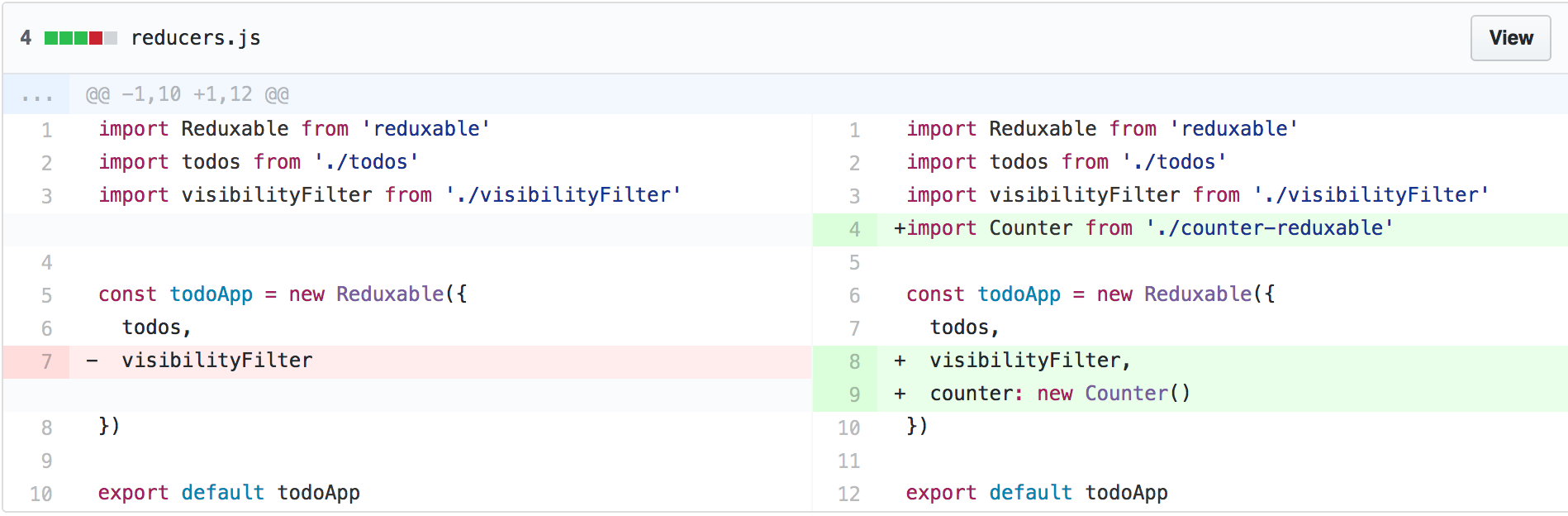Click right-side line number 6
This screenshot has width=1568, height=516.
(854, 296)
